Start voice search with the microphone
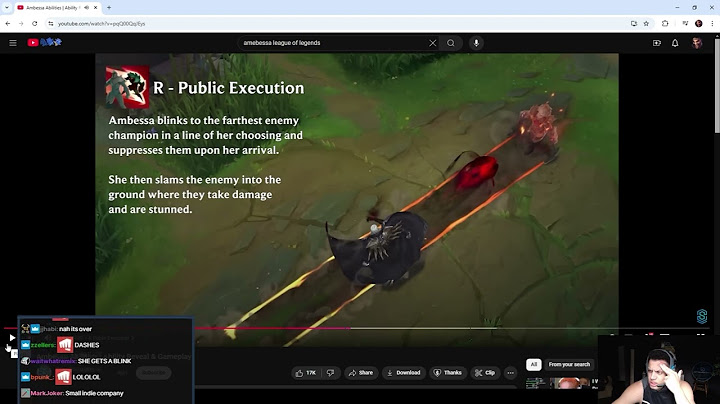Image resolution: width=720 pixels, height=404 pixels. 476,43
